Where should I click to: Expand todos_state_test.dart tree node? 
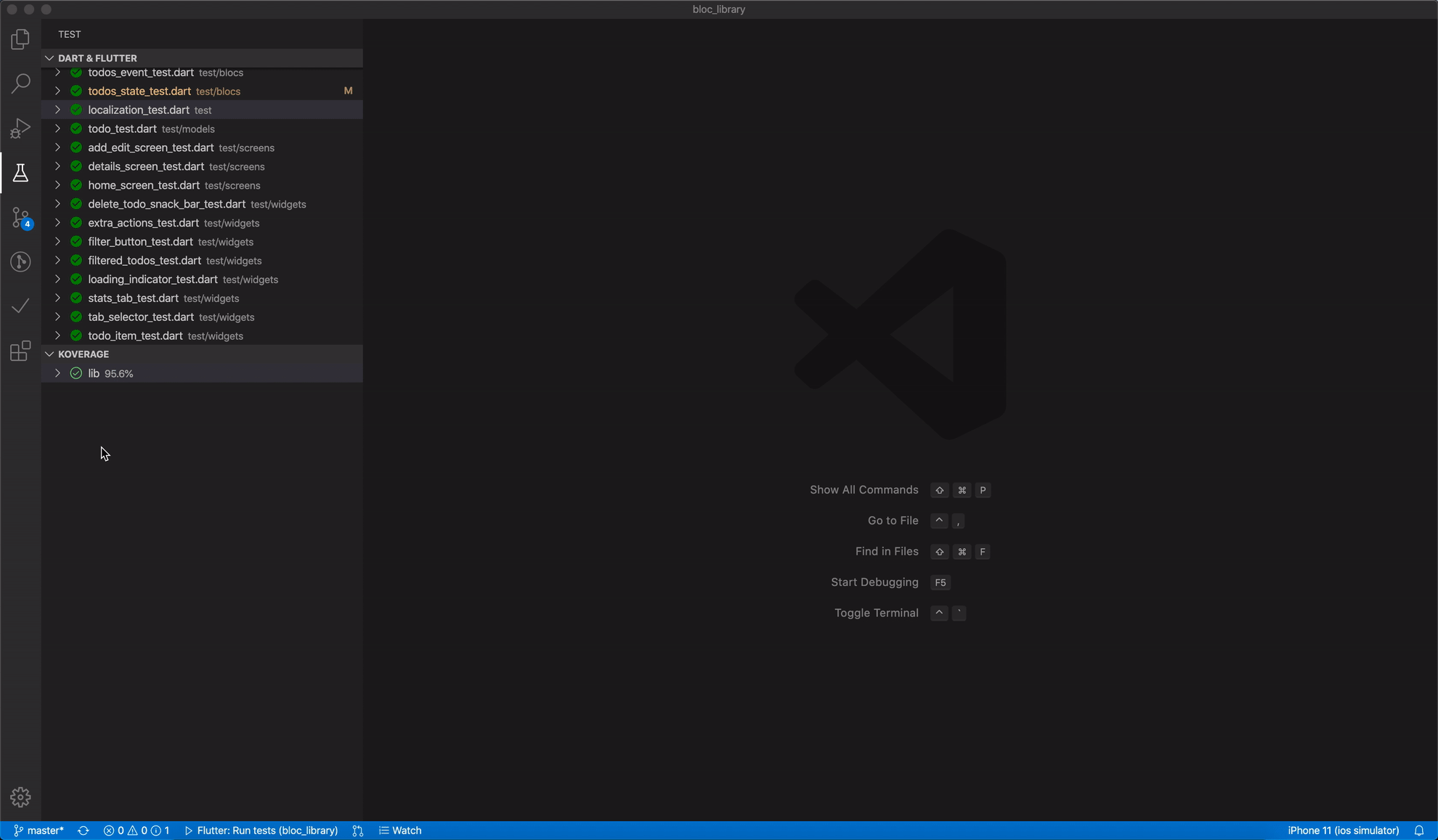tap(57, 91)
